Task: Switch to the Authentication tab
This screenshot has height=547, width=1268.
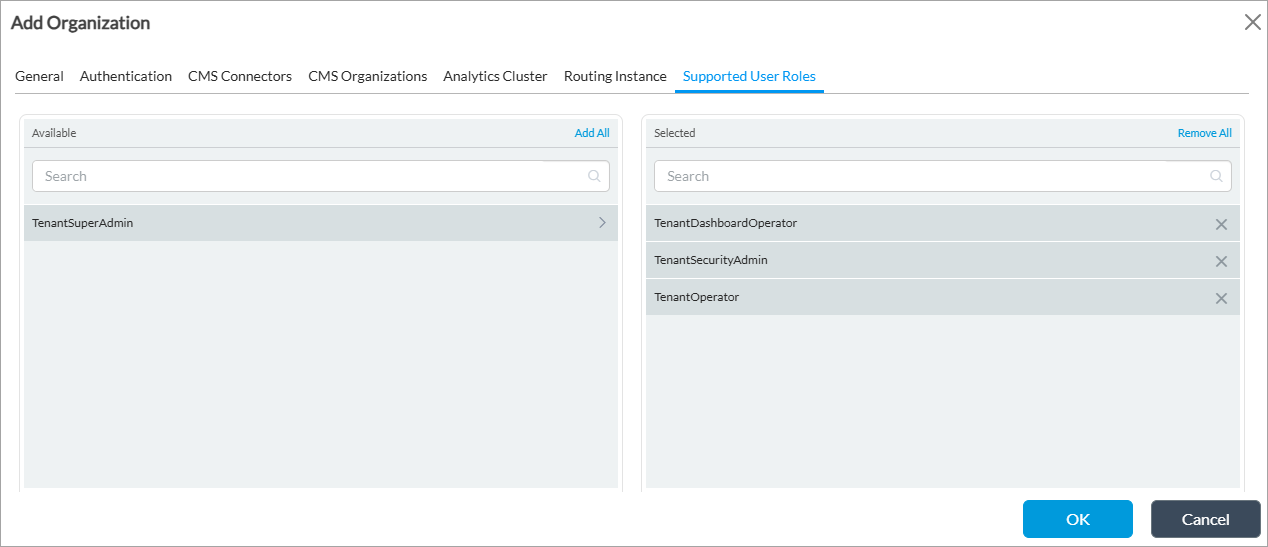Action: pyautogui.click(x=126, y=76)
